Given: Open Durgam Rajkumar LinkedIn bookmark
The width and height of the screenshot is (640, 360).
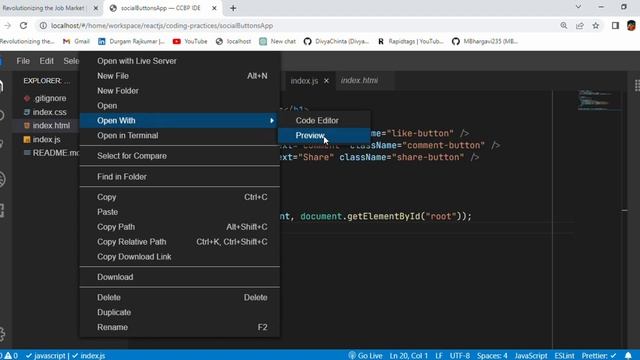Looking at the screenshot, I should 131,41.
